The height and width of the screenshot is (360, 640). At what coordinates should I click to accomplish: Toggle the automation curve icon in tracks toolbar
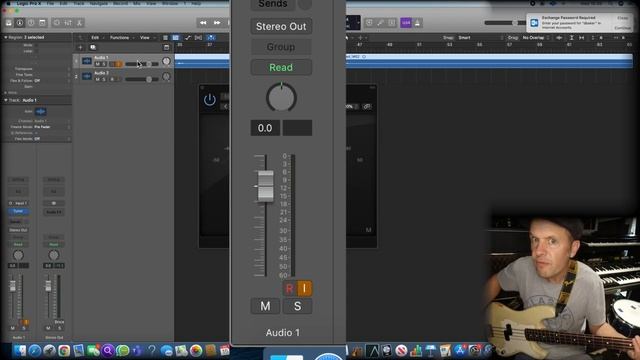click(x=188, y=38)
